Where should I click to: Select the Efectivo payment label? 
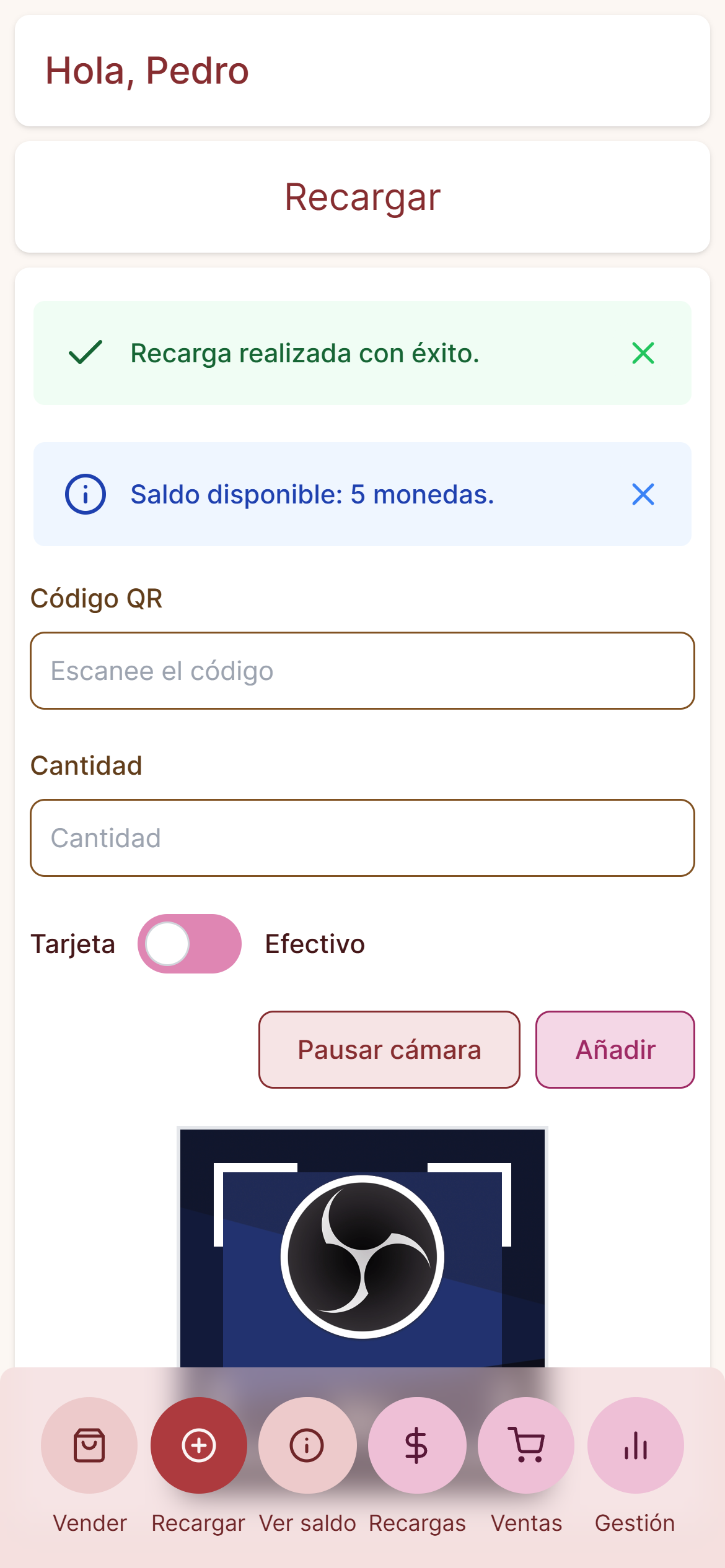315,944
